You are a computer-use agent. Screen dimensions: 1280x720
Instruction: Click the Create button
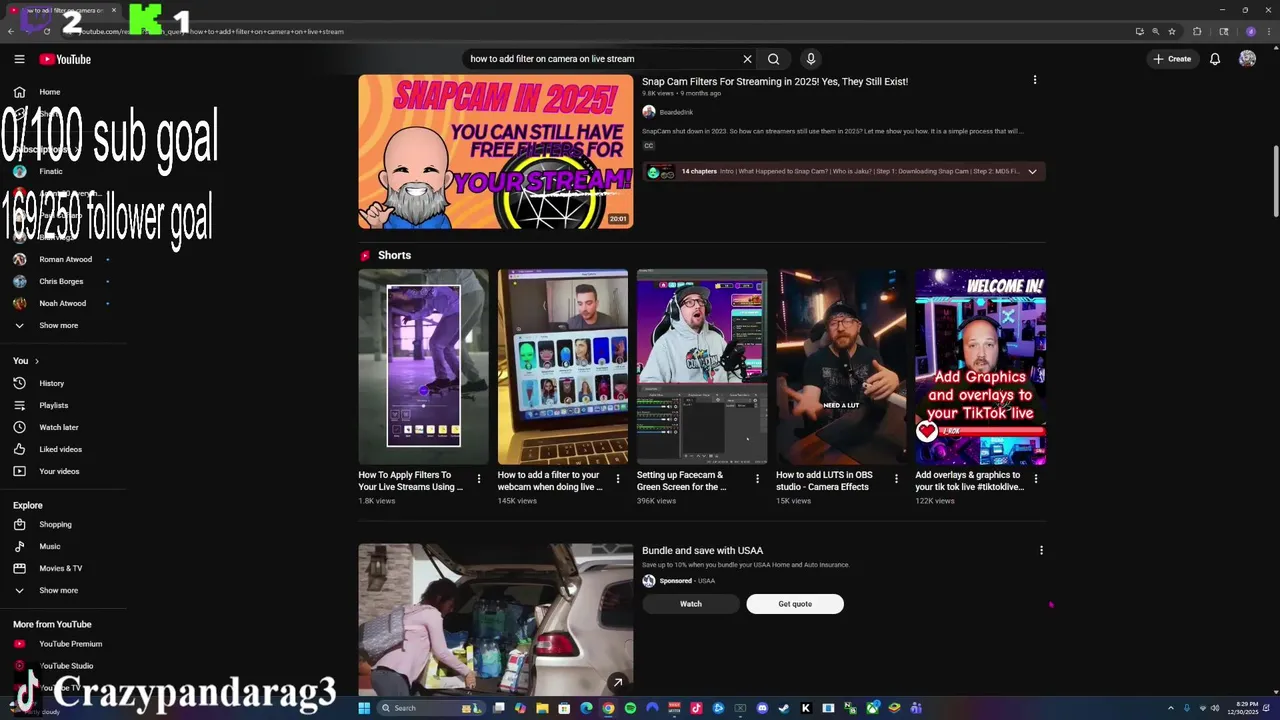(x=1172, y=59)
